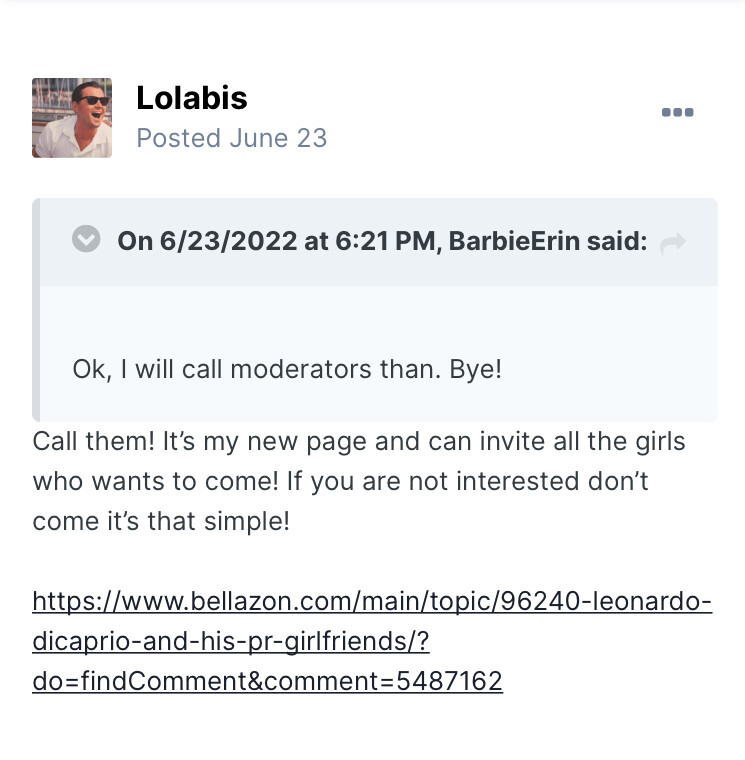Collapse the quoted BarbieErin post
The image size is (745, 760).
[87, 240]
